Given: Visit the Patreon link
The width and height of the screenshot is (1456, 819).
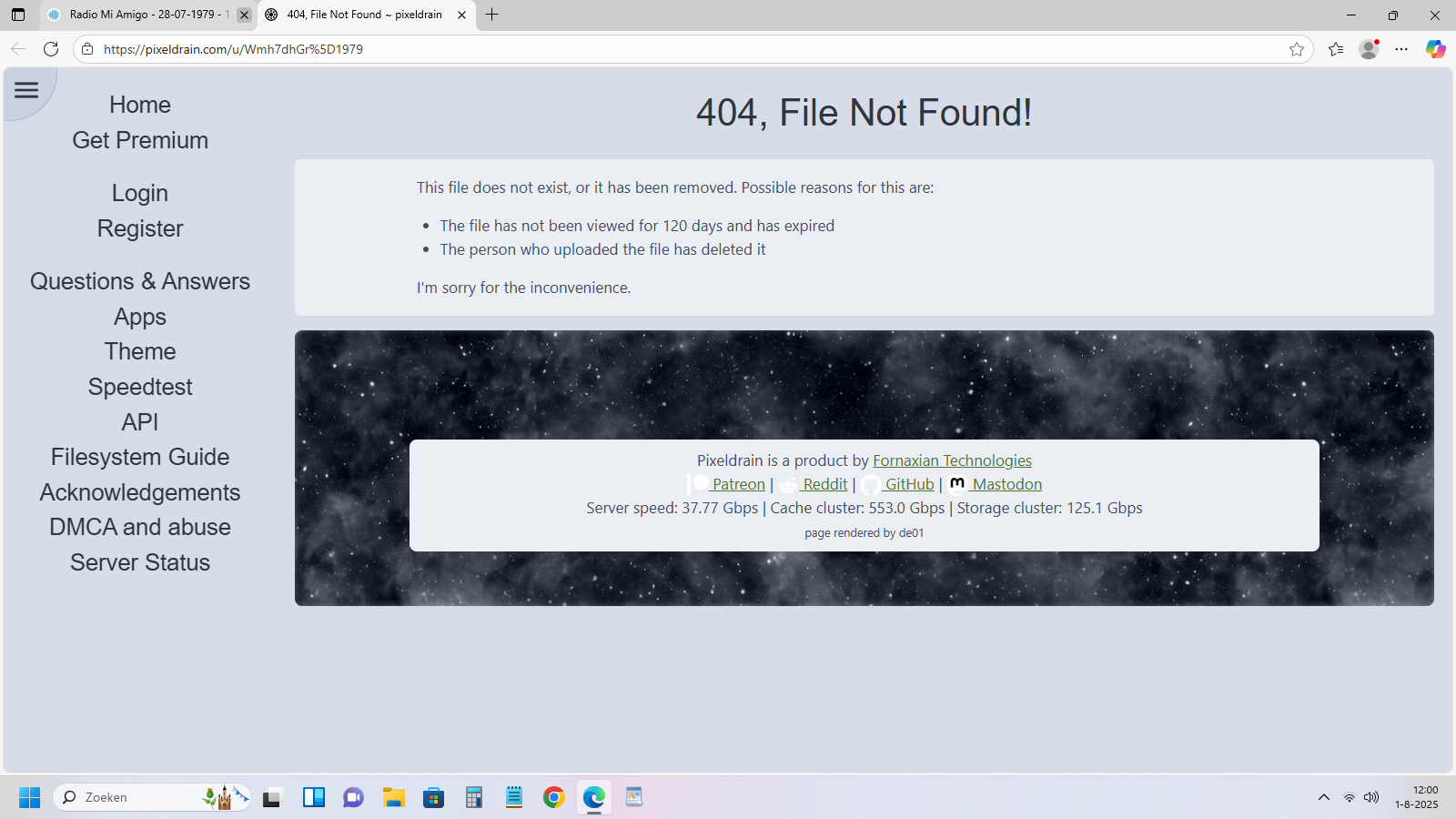Looking at the screenshot, I should point(737,484).
